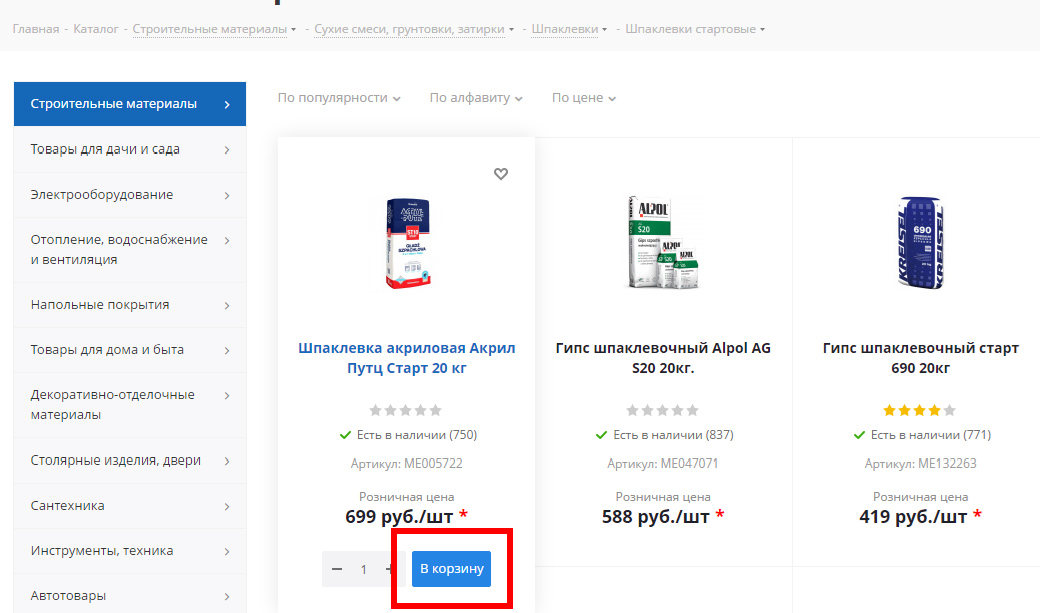Click star rating of Гипс старт 690

pyautogui.click(x=920, y=410)
